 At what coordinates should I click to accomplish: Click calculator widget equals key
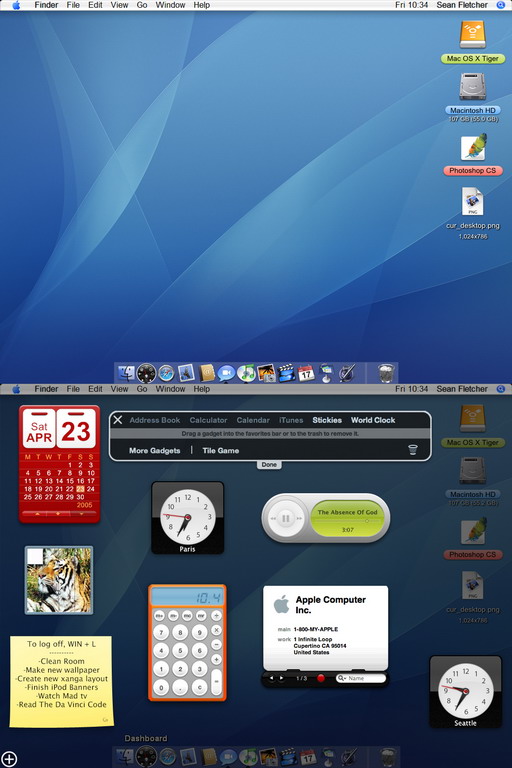tap(216, 681)
